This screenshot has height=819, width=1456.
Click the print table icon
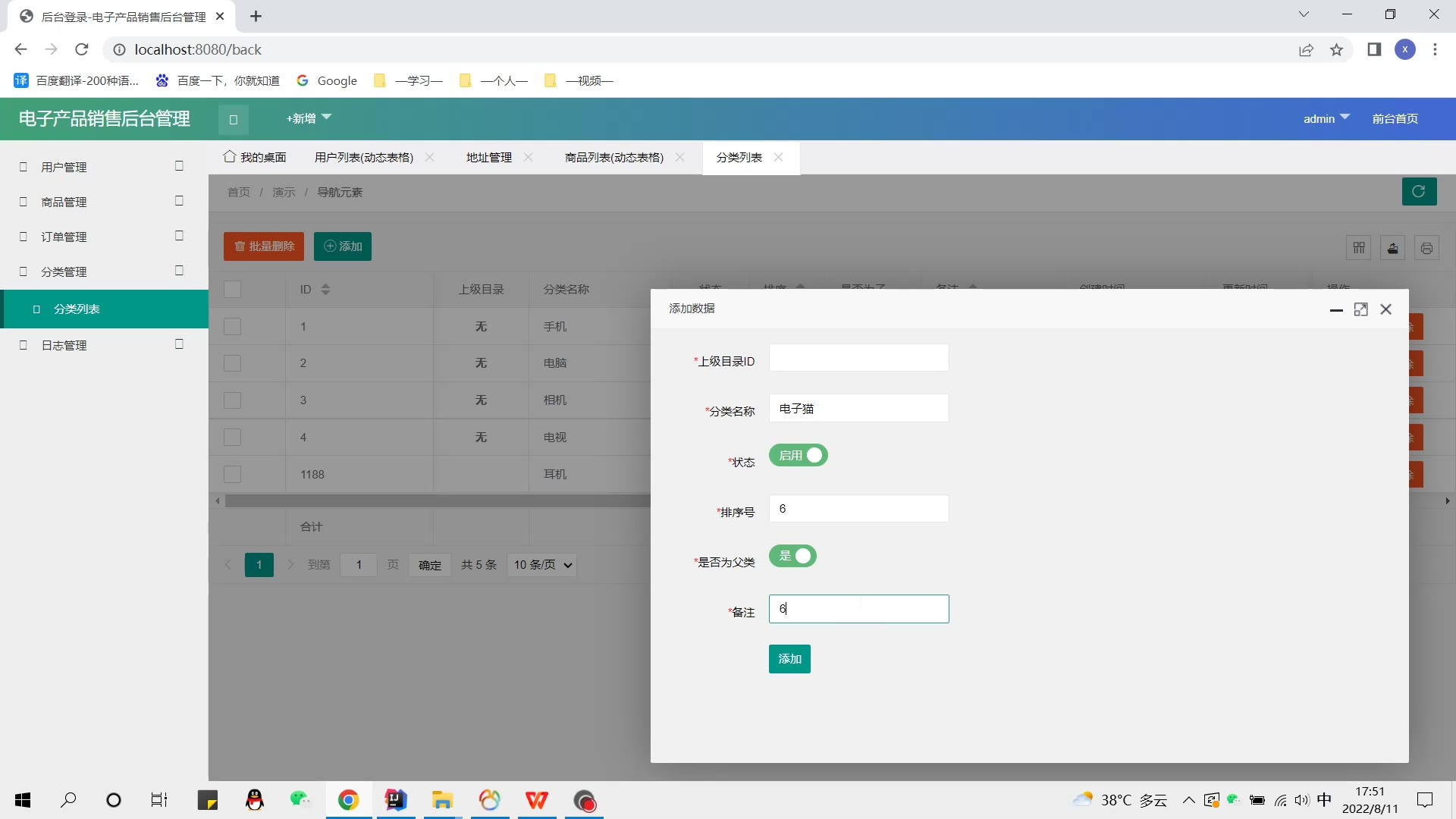[1426, 248]
